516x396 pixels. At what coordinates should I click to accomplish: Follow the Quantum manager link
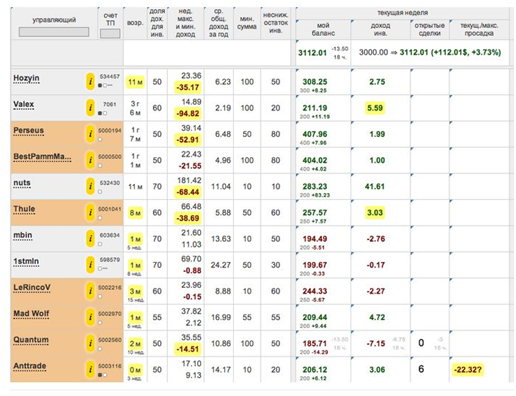click(x=31, y=340)
